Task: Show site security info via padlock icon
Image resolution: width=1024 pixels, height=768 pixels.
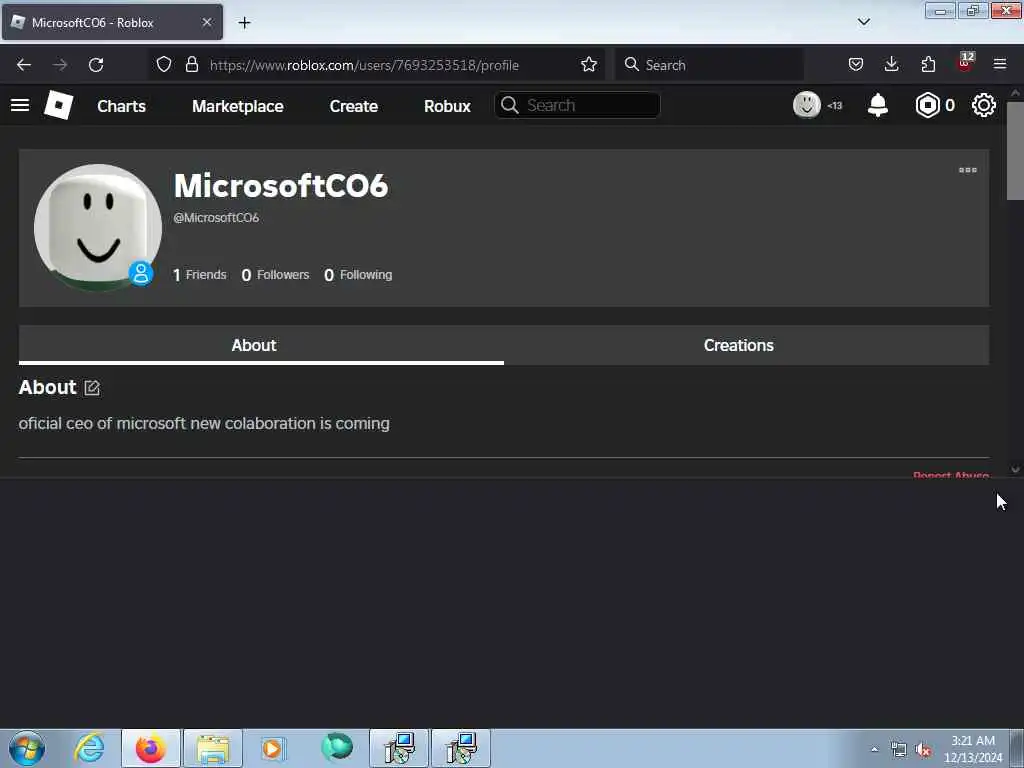Action: point(191,65)
